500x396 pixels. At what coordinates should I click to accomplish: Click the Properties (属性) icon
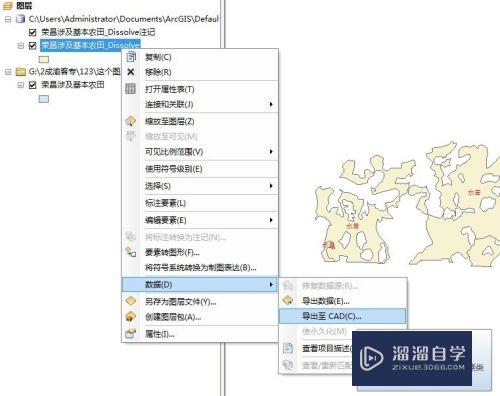click(x=130, y=334)
